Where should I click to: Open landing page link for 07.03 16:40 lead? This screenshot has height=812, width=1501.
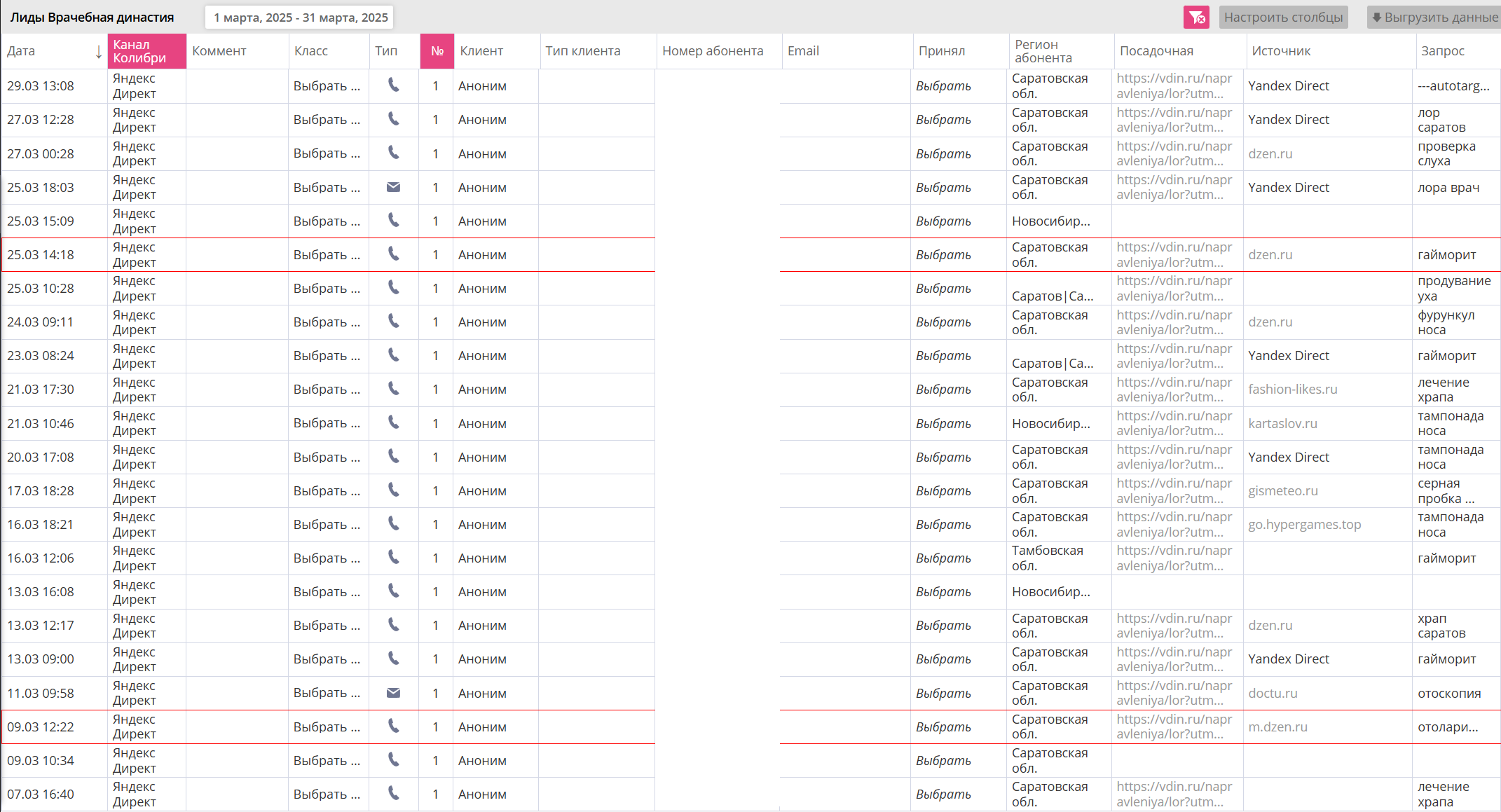pos(1174,794)
